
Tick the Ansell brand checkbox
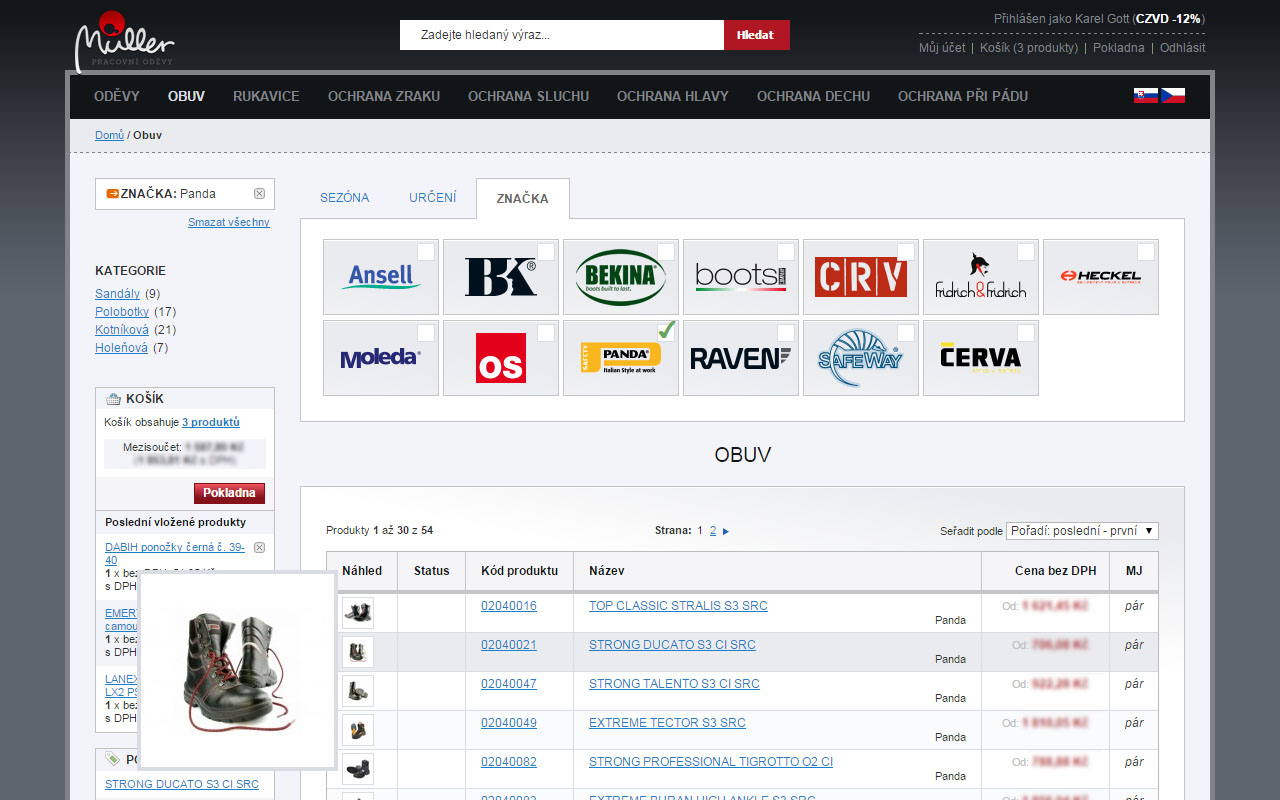pyautogui.click(x=426, y=252)
